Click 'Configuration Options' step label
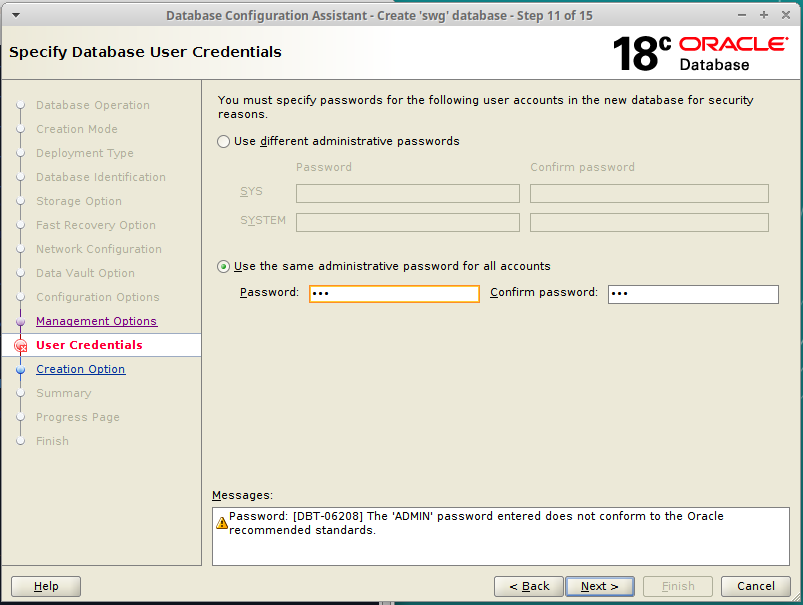This screenshot has width=803, height=605. pos(98,297)
